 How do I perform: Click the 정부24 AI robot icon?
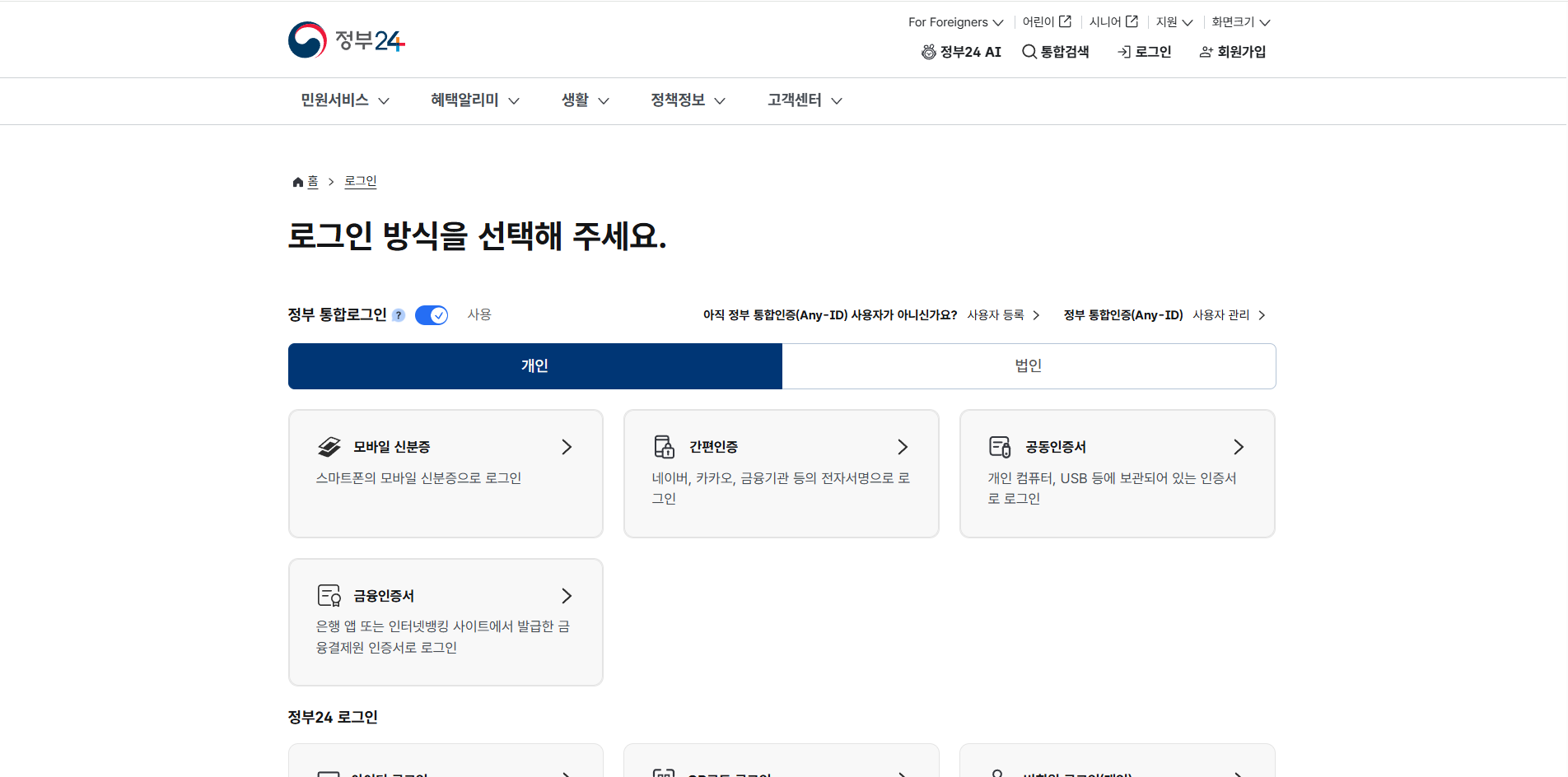click(929, 52)
